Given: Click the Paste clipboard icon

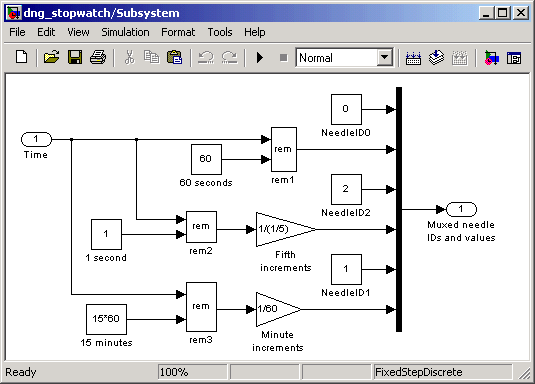Looking at the screenshot, I should pos(174,57).
